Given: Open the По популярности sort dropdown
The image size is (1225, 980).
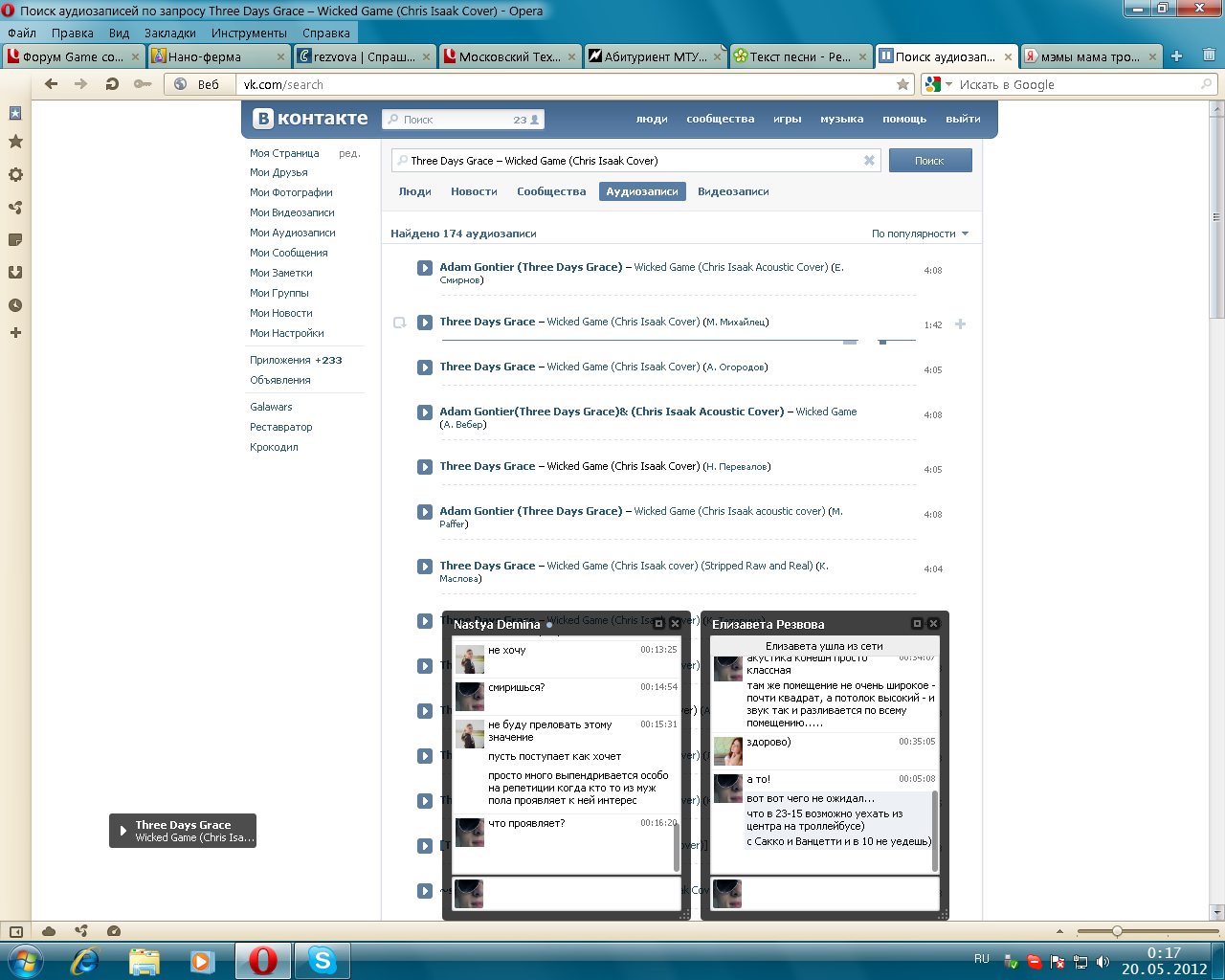Looking at the screenshot, I should click(920, 234).
